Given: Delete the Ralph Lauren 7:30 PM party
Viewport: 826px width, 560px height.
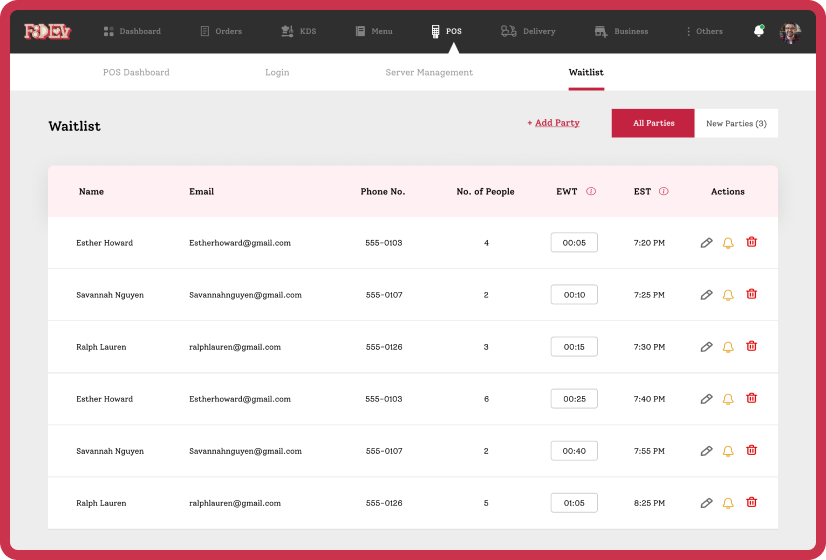Looking at the screenshot, I should click(x=751, y=346).
